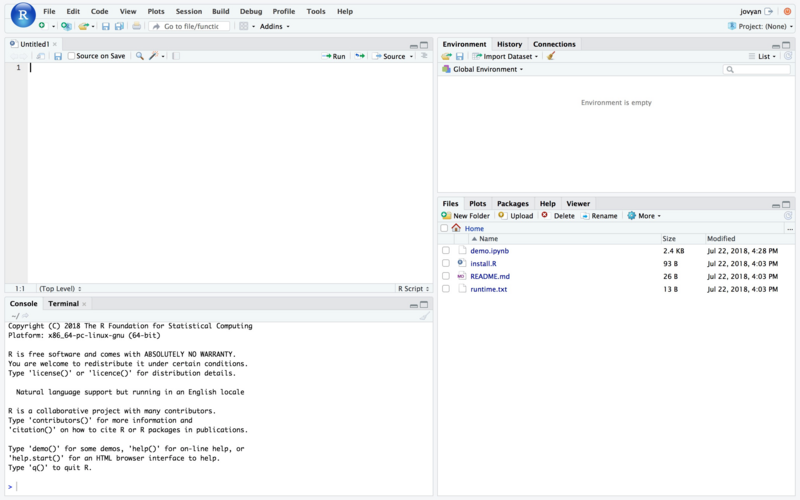Click the Run button in the editor
Screen dimensions: 800x500
click(334, 57)
